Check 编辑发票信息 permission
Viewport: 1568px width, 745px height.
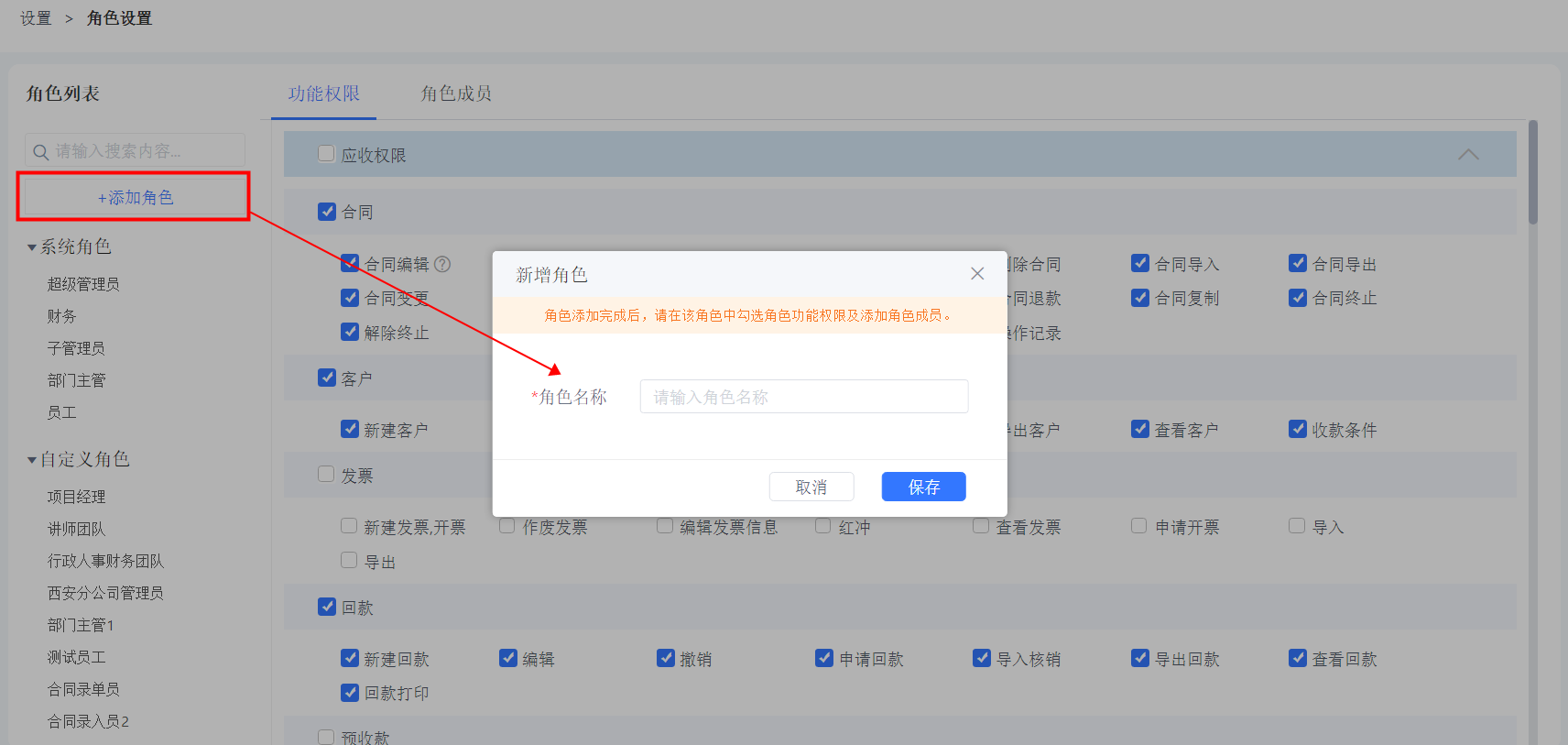pos(665,525)
